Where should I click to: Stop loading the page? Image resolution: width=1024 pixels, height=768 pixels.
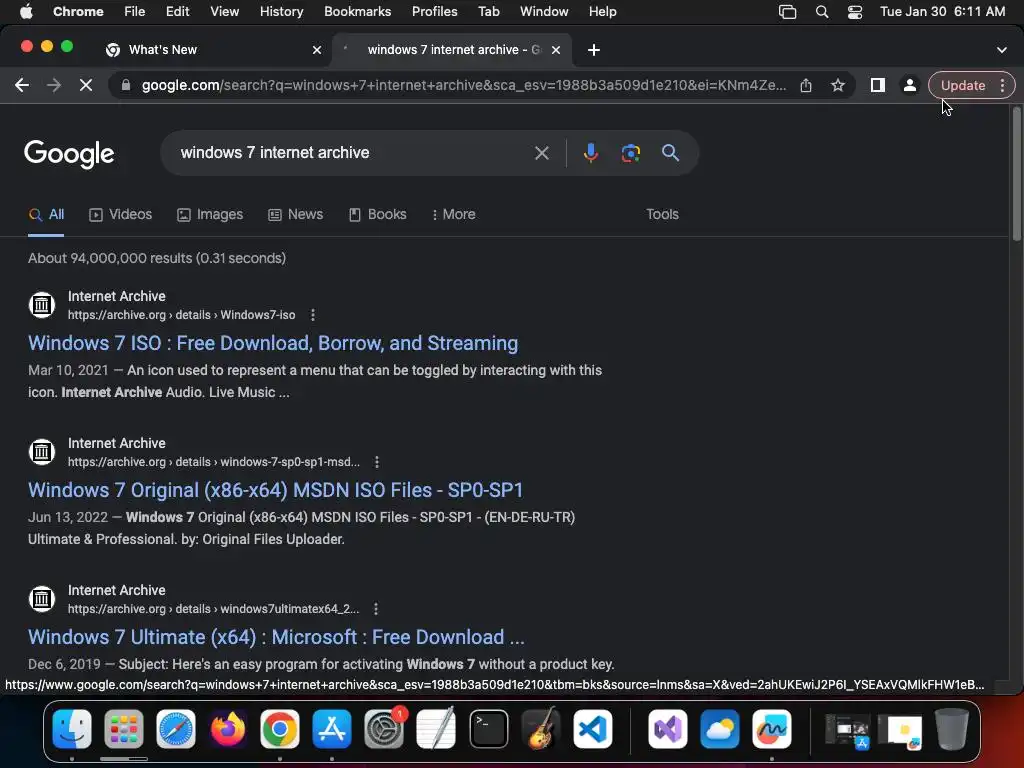tap(86, 86)
